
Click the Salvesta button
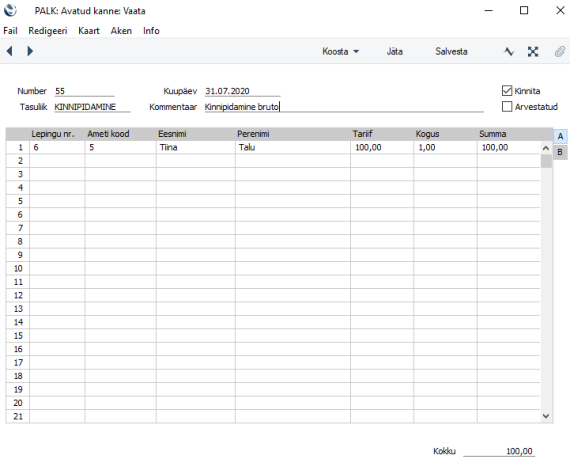click(451, 52)
